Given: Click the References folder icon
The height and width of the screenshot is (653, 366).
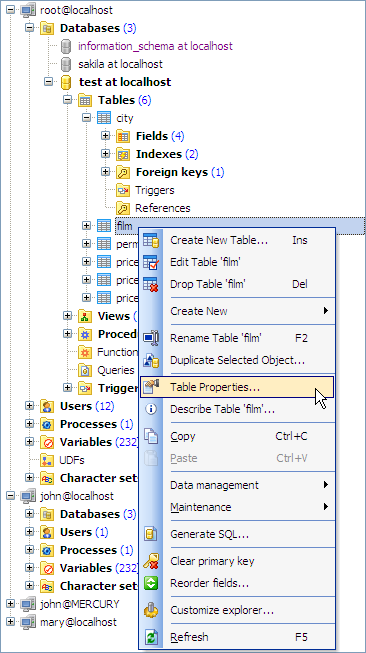Looking at the screenshot, I should 123,208.
